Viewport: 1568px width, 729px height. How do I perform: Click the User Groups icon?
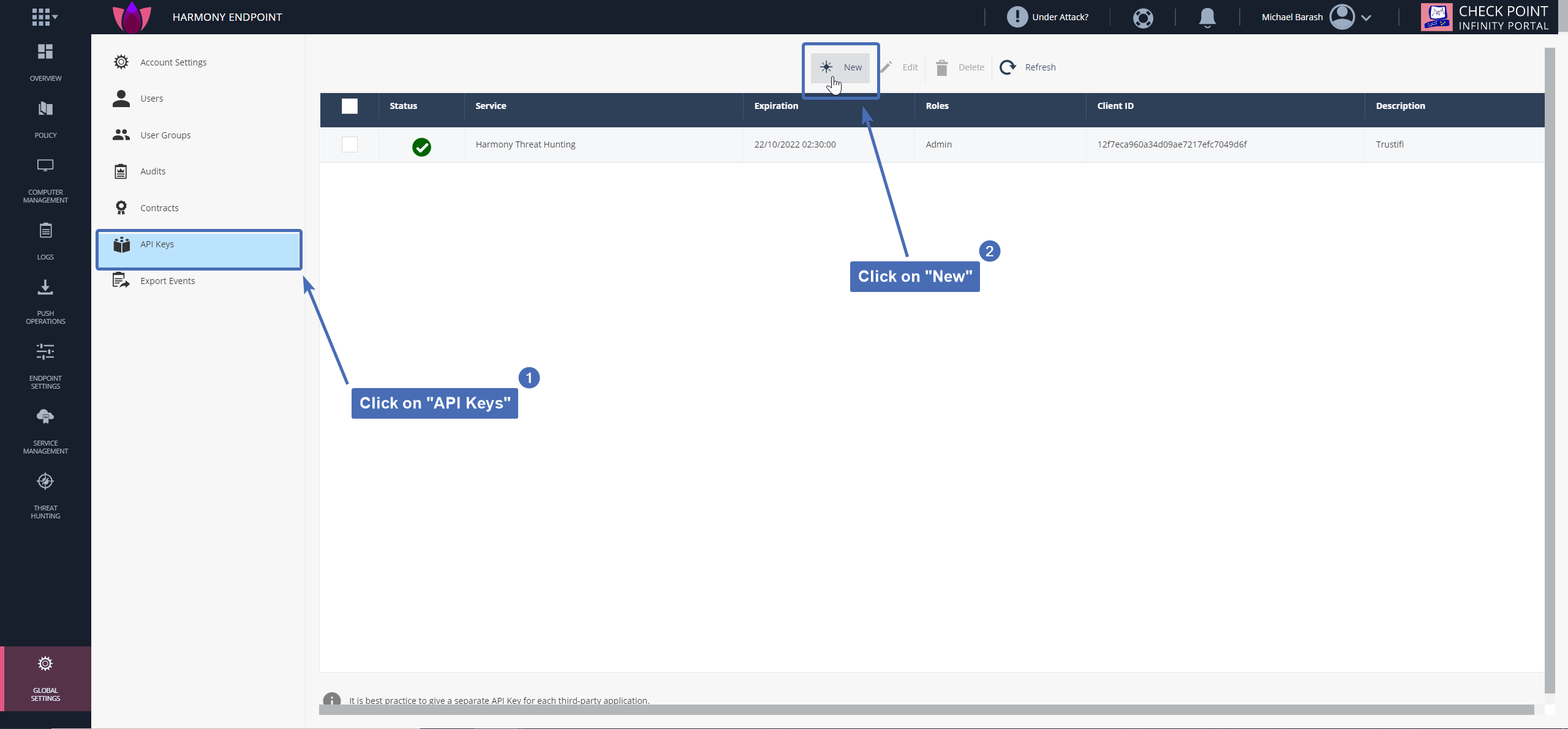pyautogui.click(x=121, y=135)
